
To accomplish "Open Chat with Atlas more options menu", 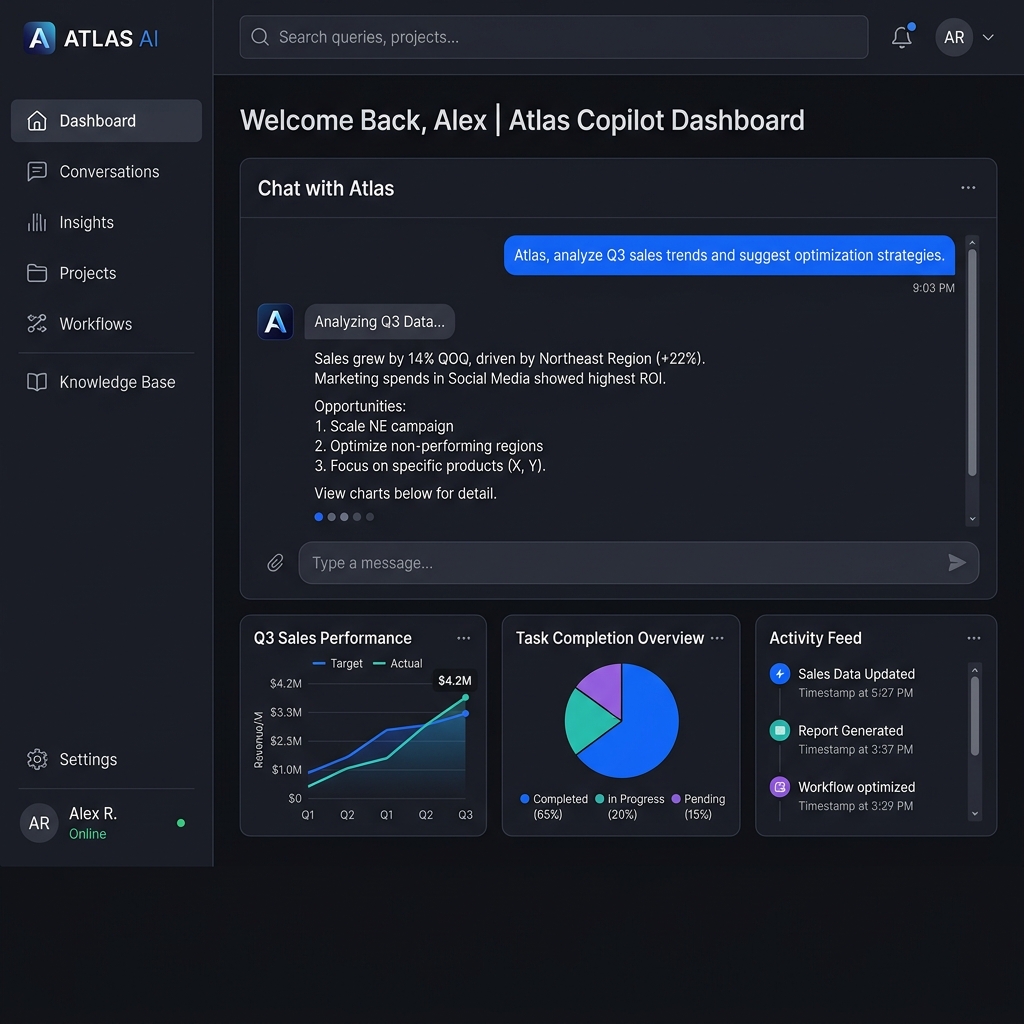I will pyautogui.click(x=968, y=188).
